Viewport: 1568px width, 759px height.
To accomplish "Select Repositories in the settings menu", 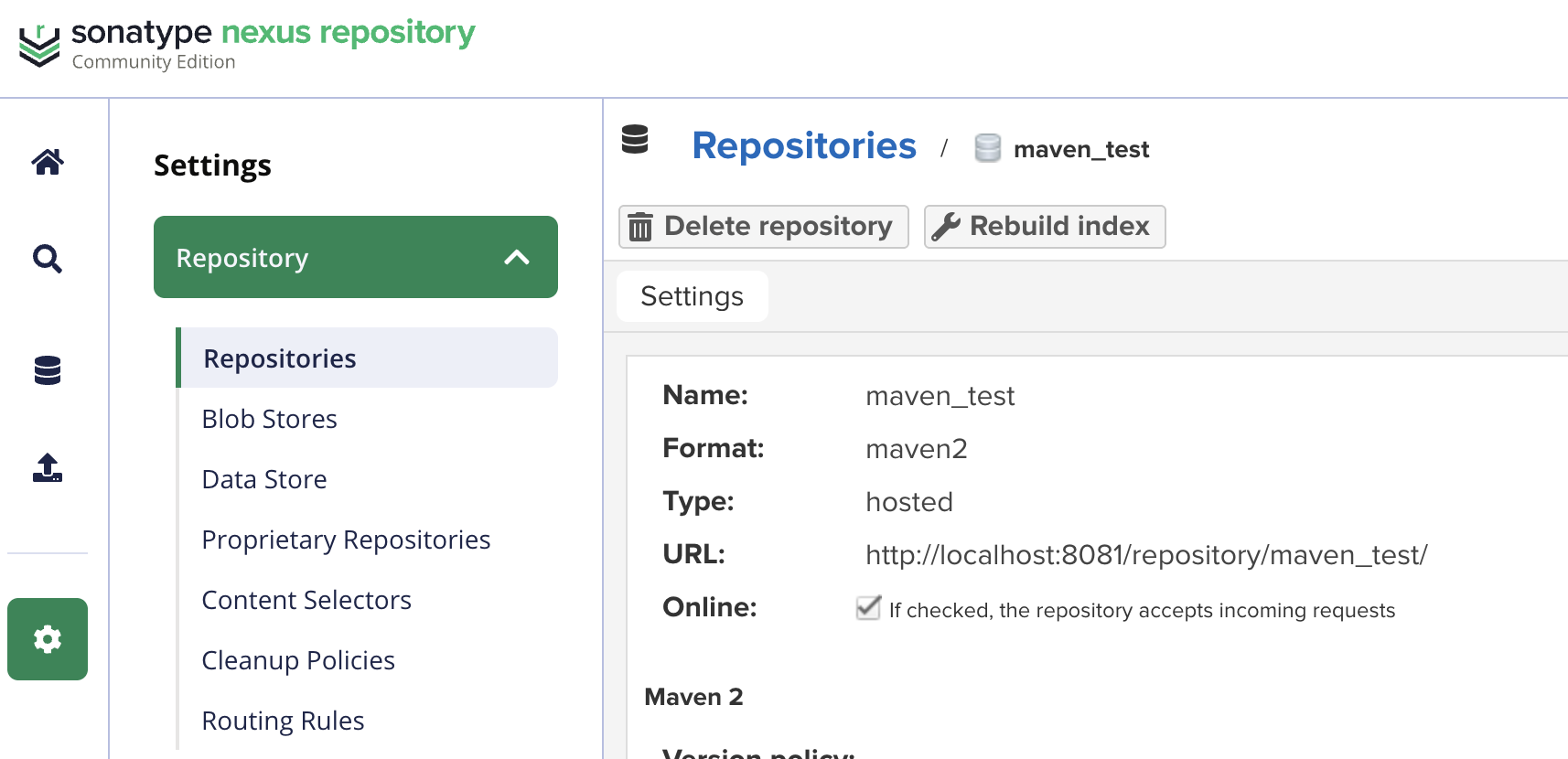I will [280, 358].
